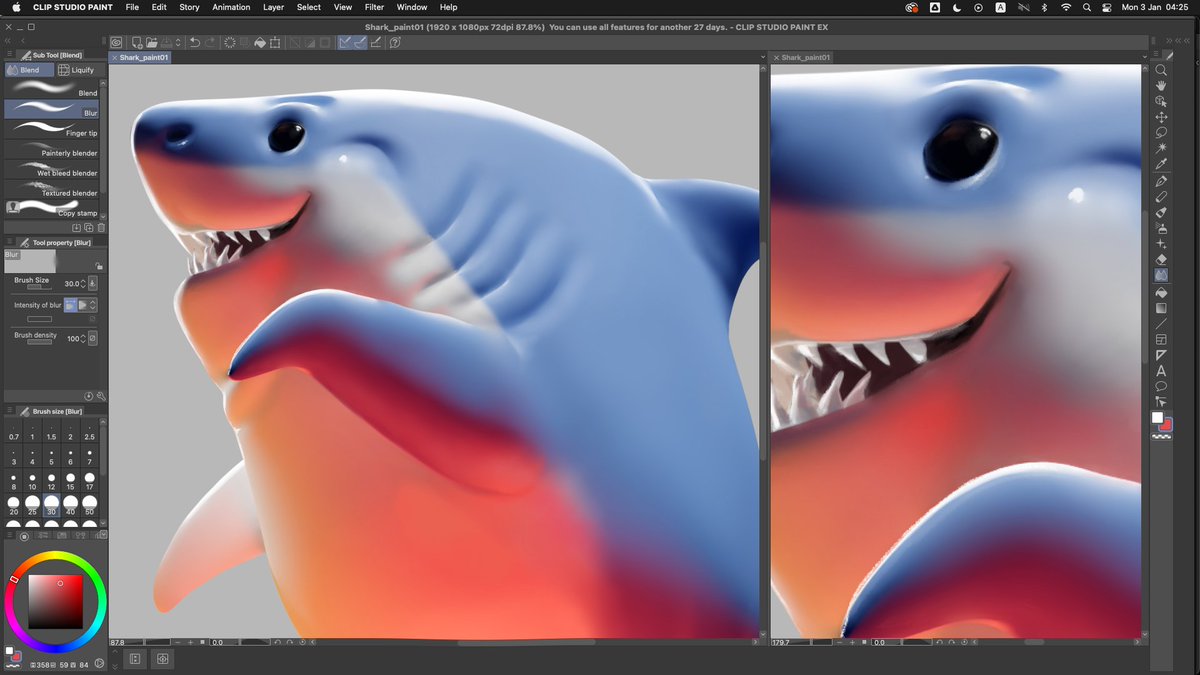Select the Wet bleed blender sub tool
The image size is (1200, 675).
tap(55, 170)
